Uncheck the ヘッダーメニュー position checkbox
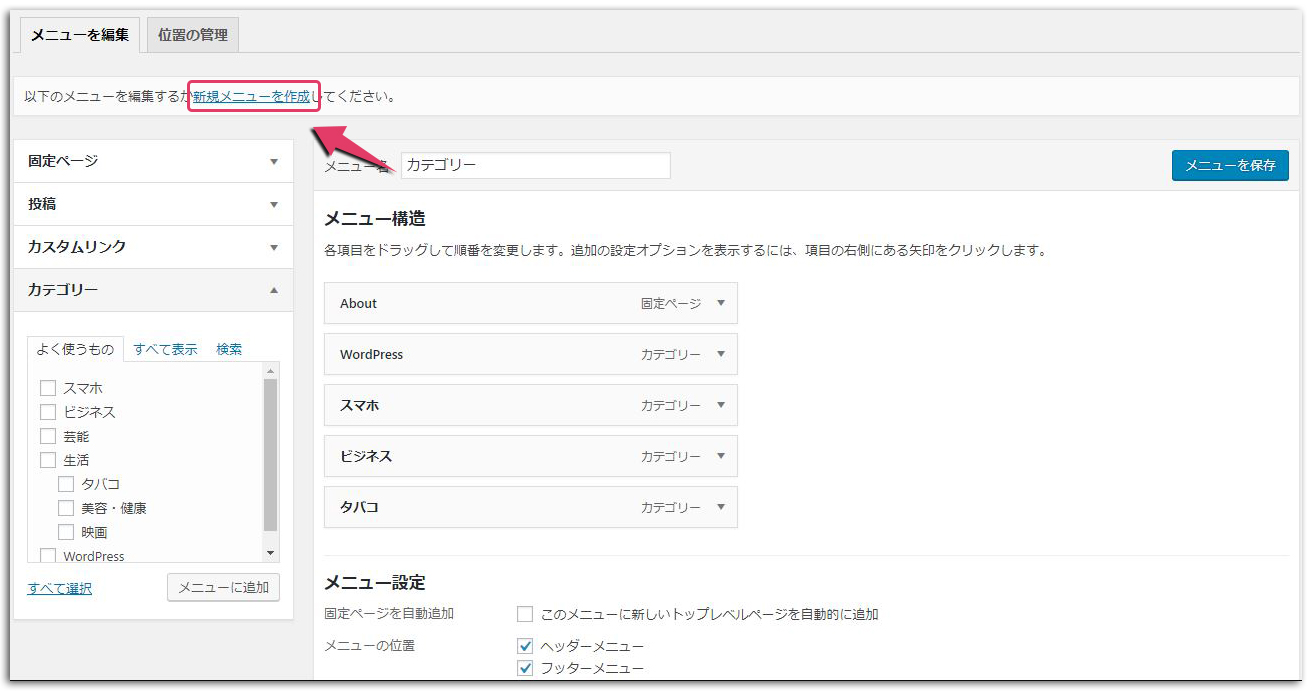Screen dimensions: 1312x691 [x=524, y=645]
